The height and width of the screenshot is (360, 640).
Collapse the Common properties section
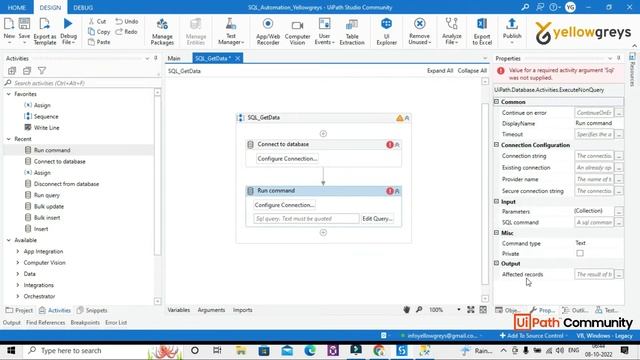tap(496, 102)
